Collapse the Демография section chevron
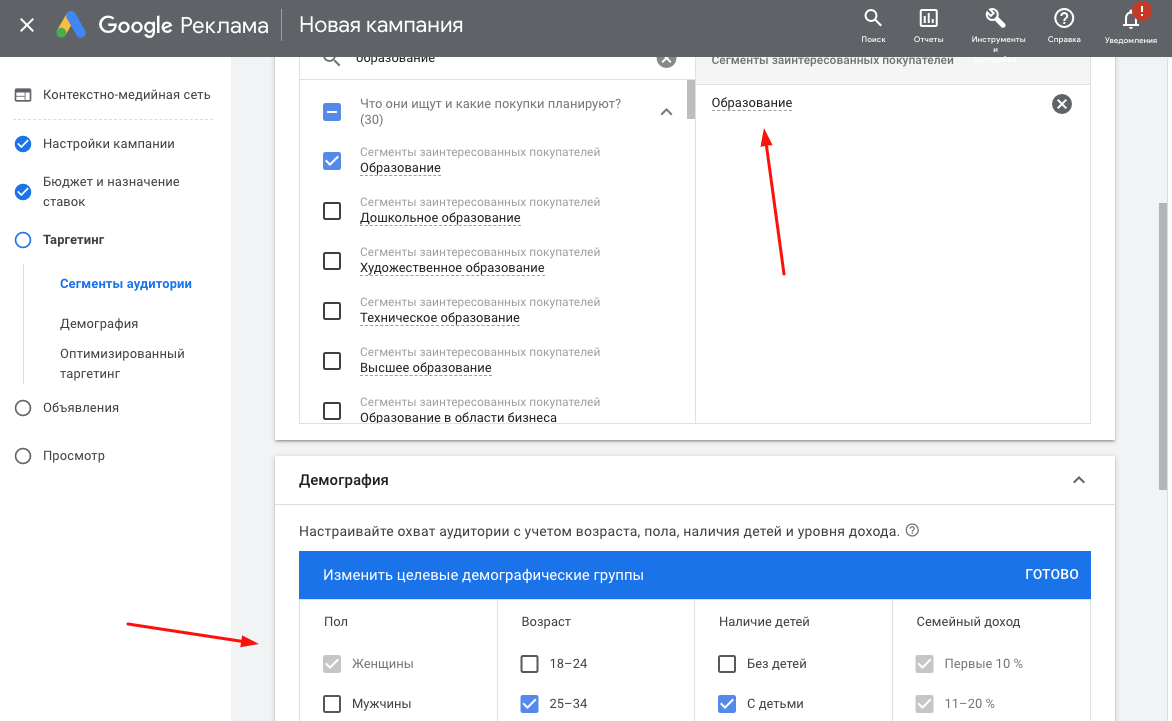 [1078, 480]
